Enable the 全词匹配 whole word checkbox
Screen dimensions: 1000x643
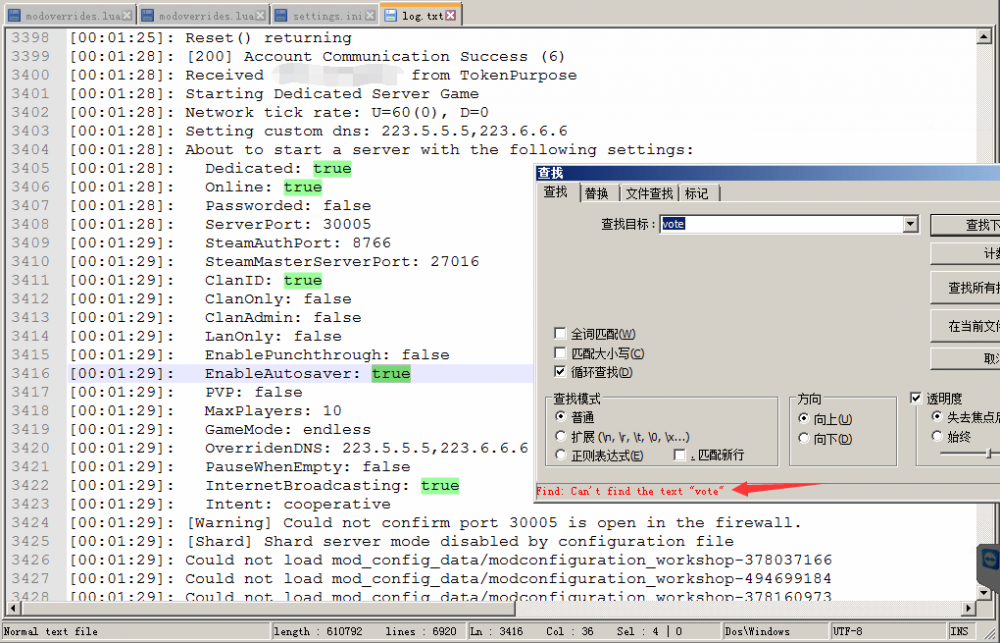pos(561,334)
